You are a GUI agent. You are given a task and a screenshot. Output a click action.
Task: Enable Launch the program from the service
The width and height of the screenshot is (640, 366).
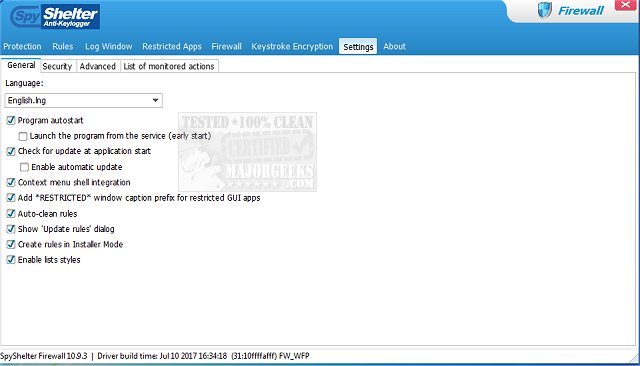(23, 136)
